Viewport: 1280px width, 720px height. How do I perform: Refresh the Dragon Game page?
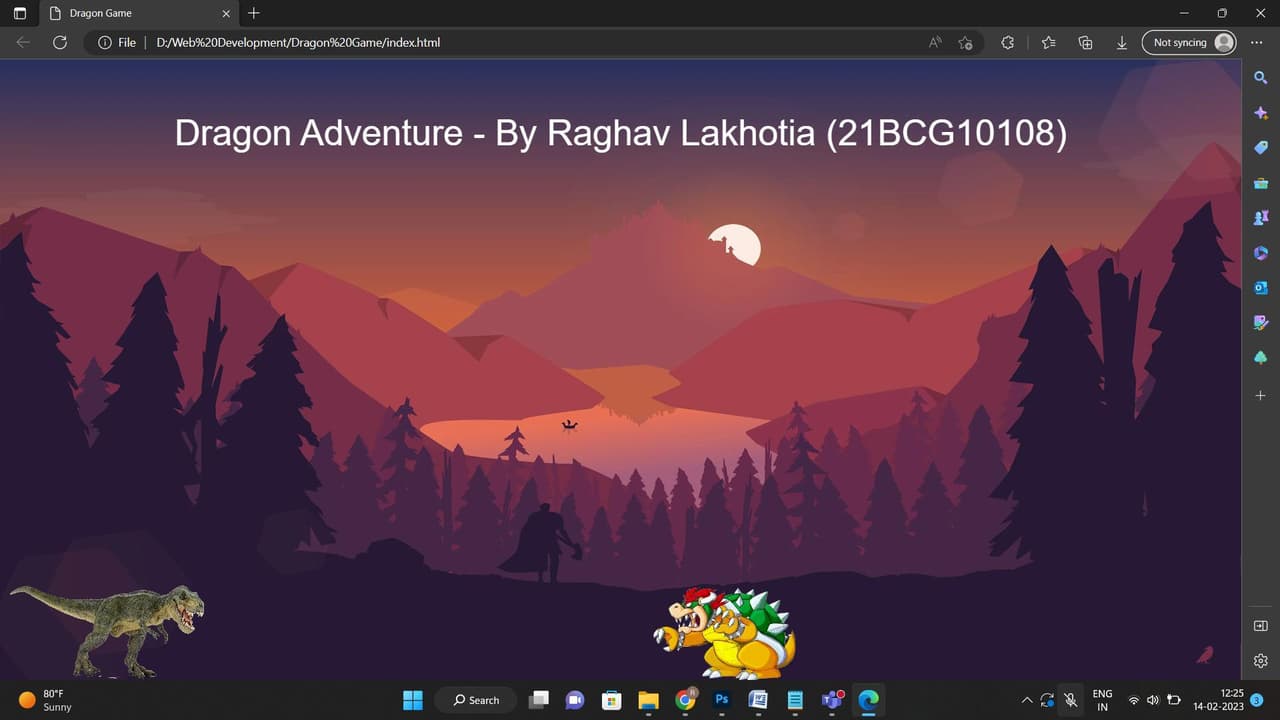(x=60, y=43)
